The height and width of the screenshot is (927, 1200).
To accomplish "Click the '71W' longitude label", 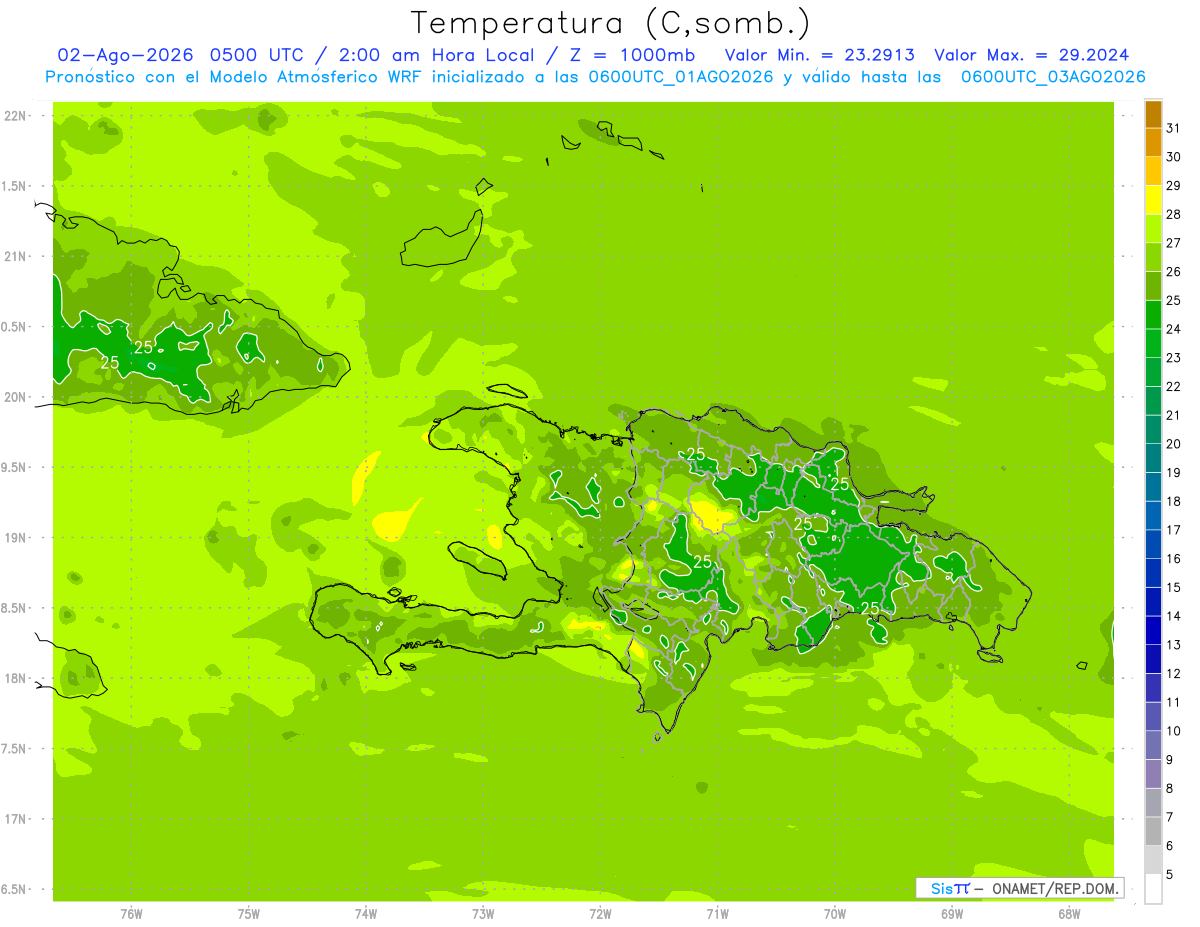I will pos(717,914).
